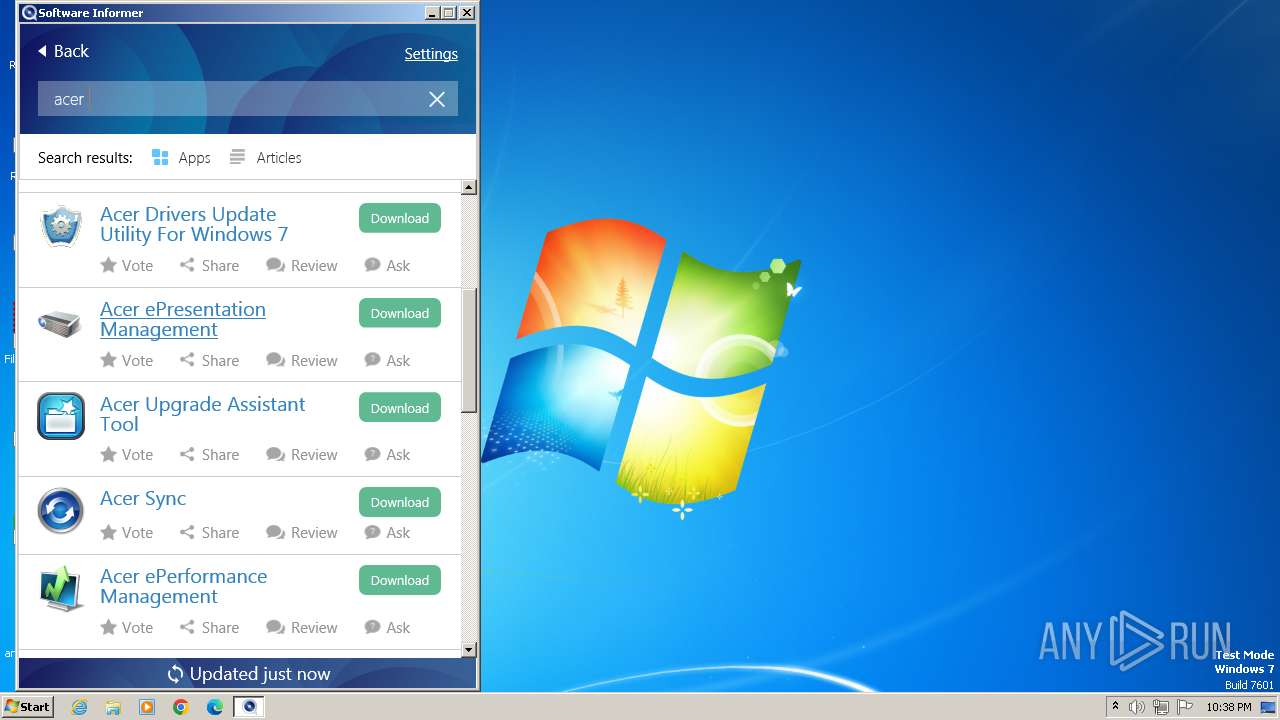Share Acer ePerformance Management
Screen dimensions: 1280x720
point(209,627)
